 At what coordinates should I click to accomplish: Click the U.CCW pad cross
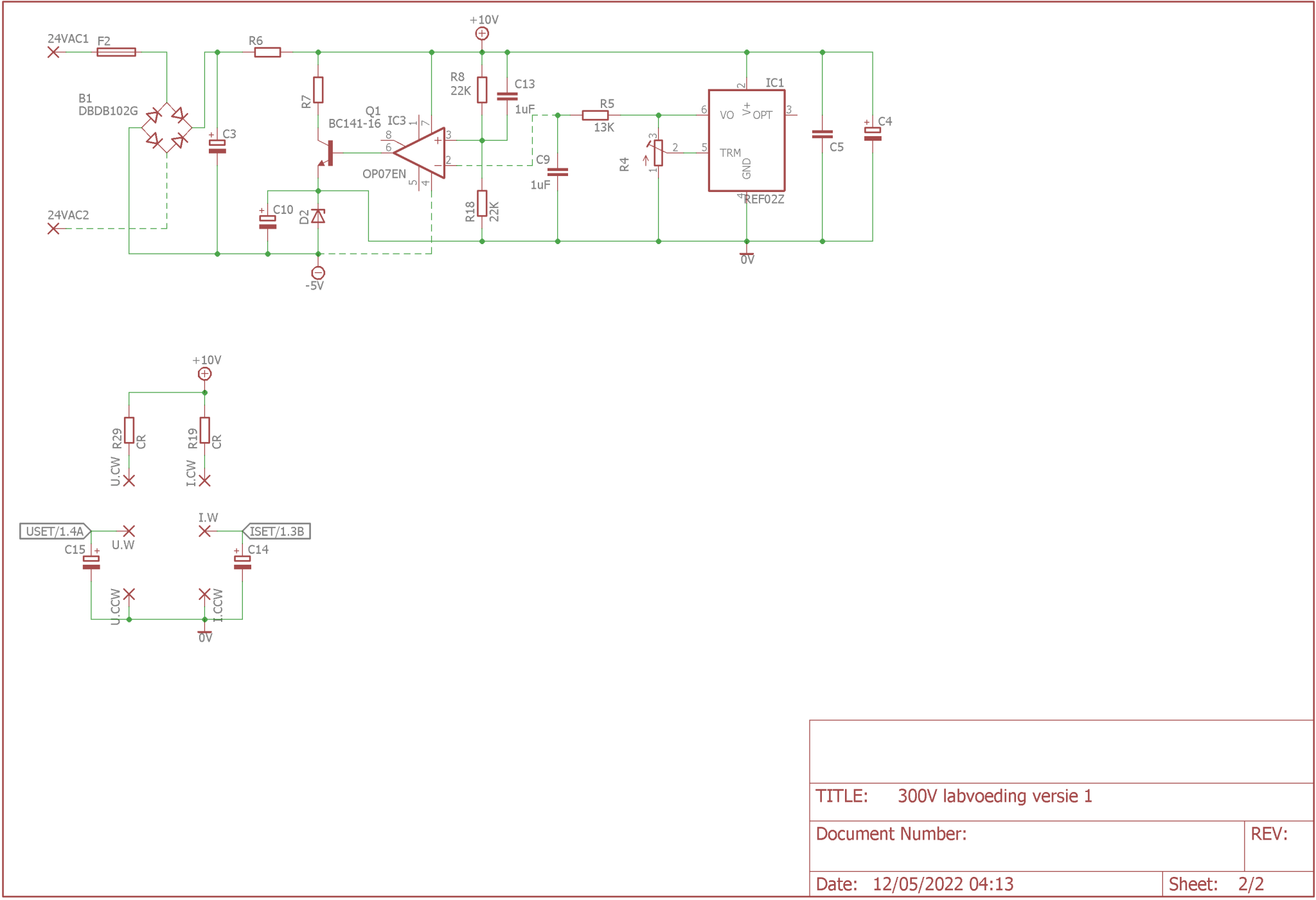[129, 594]
